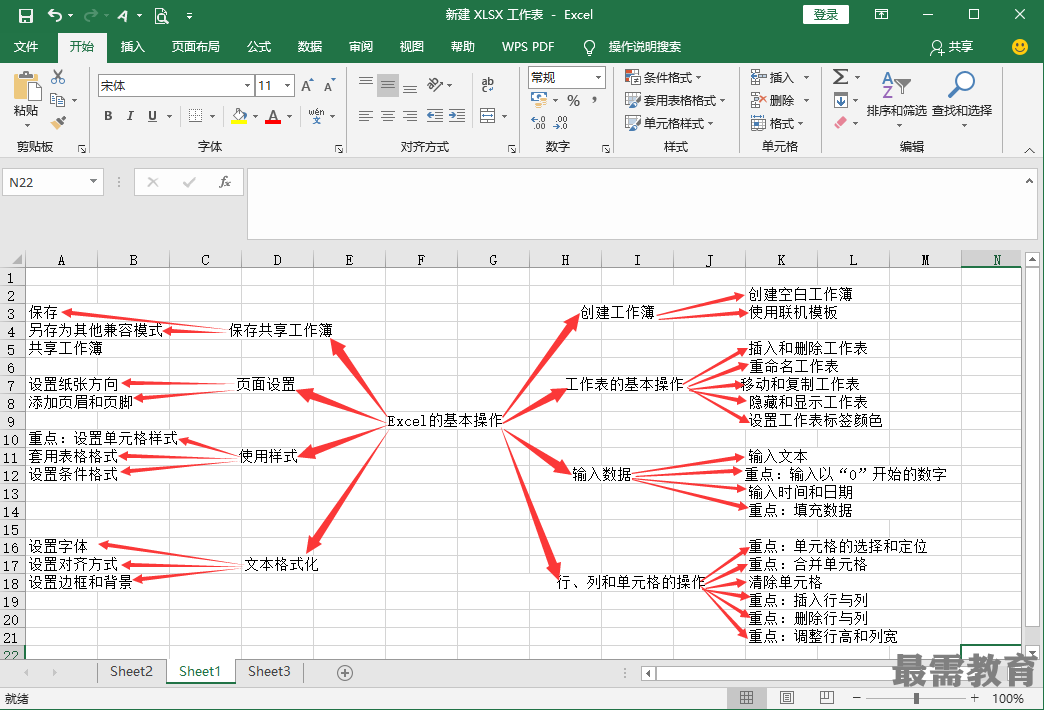This screenshot has width=1044, height=710.
Task: Open the 单元格样式 dropdown
Action: 669,123
